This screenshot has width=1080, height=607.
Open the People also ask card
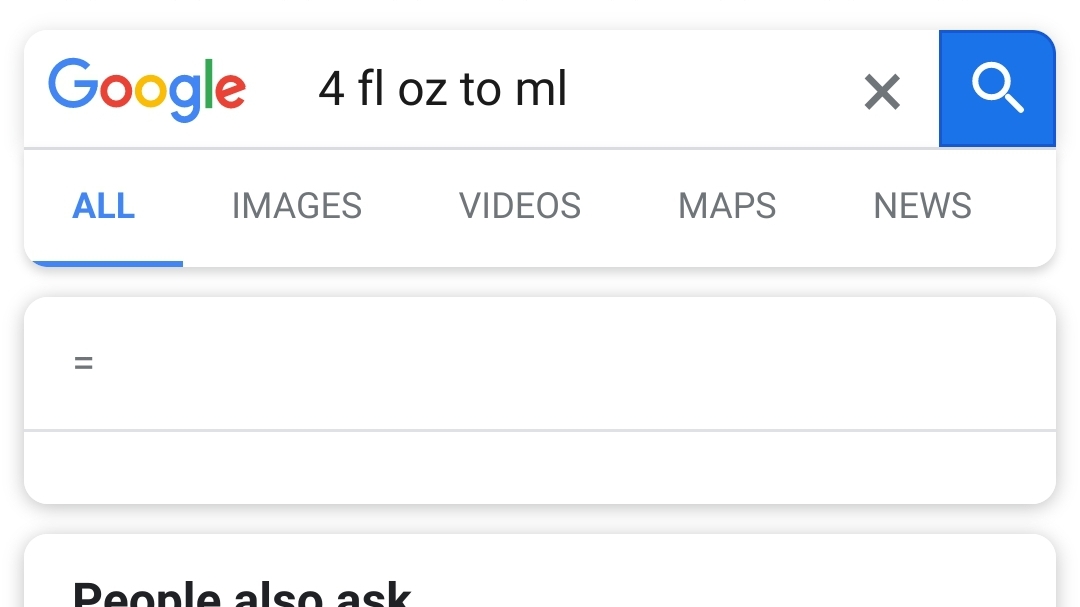540,571
